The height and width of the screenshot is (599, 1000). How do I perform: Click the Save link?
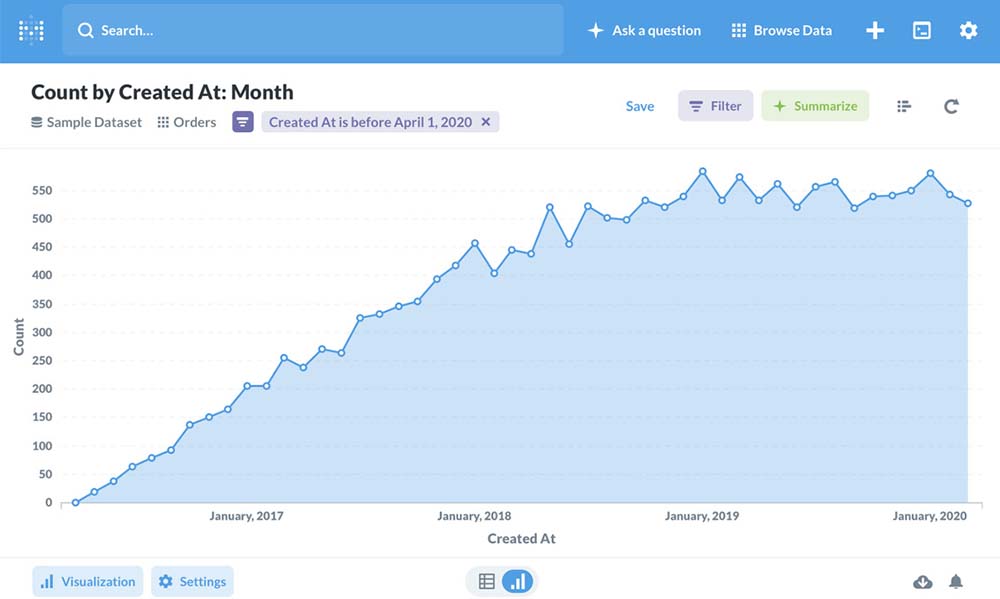click(640, 106)
